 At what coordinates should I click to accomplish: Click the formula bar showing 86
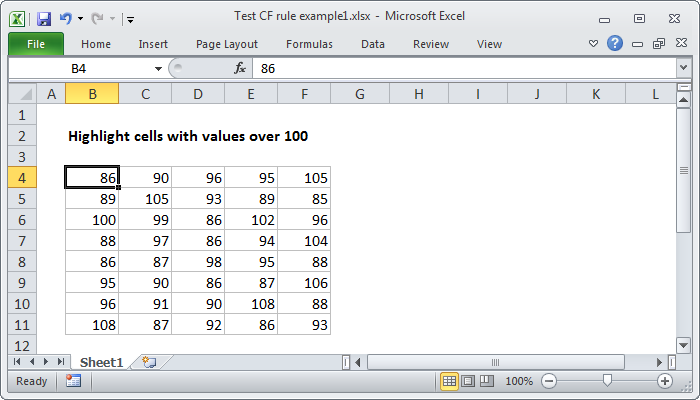pyautogui.click(x=464, y=68)
